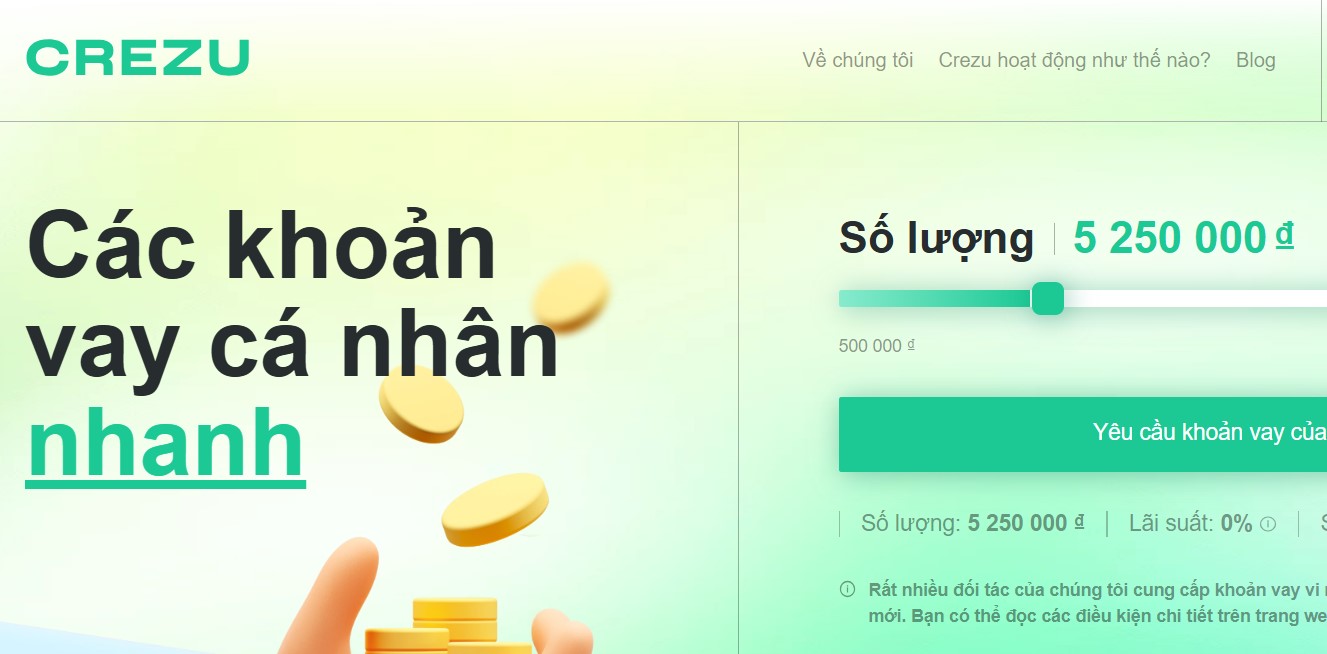Image resolution: width=1327 pixels, height=654 pixels.
Task: Click the floating coin above the hand
Action: (x=494, y=509)
